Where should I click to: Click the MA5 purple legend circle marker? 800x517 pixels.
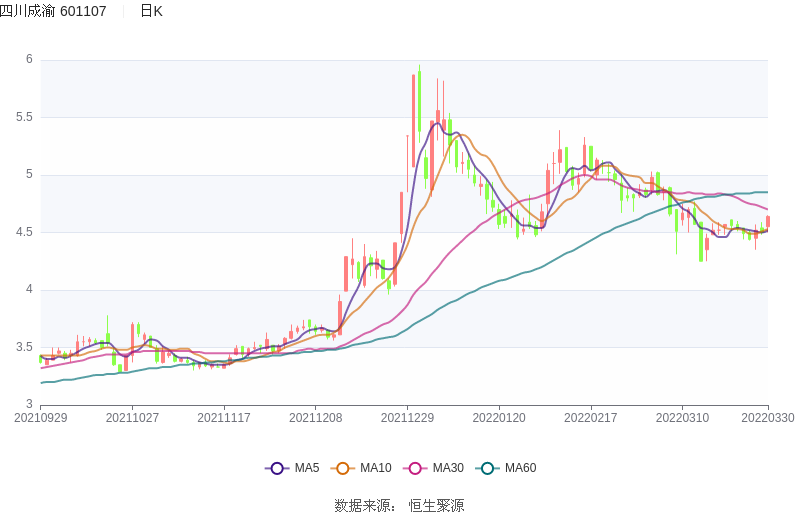pyautogui.click(x=277, y=468)
